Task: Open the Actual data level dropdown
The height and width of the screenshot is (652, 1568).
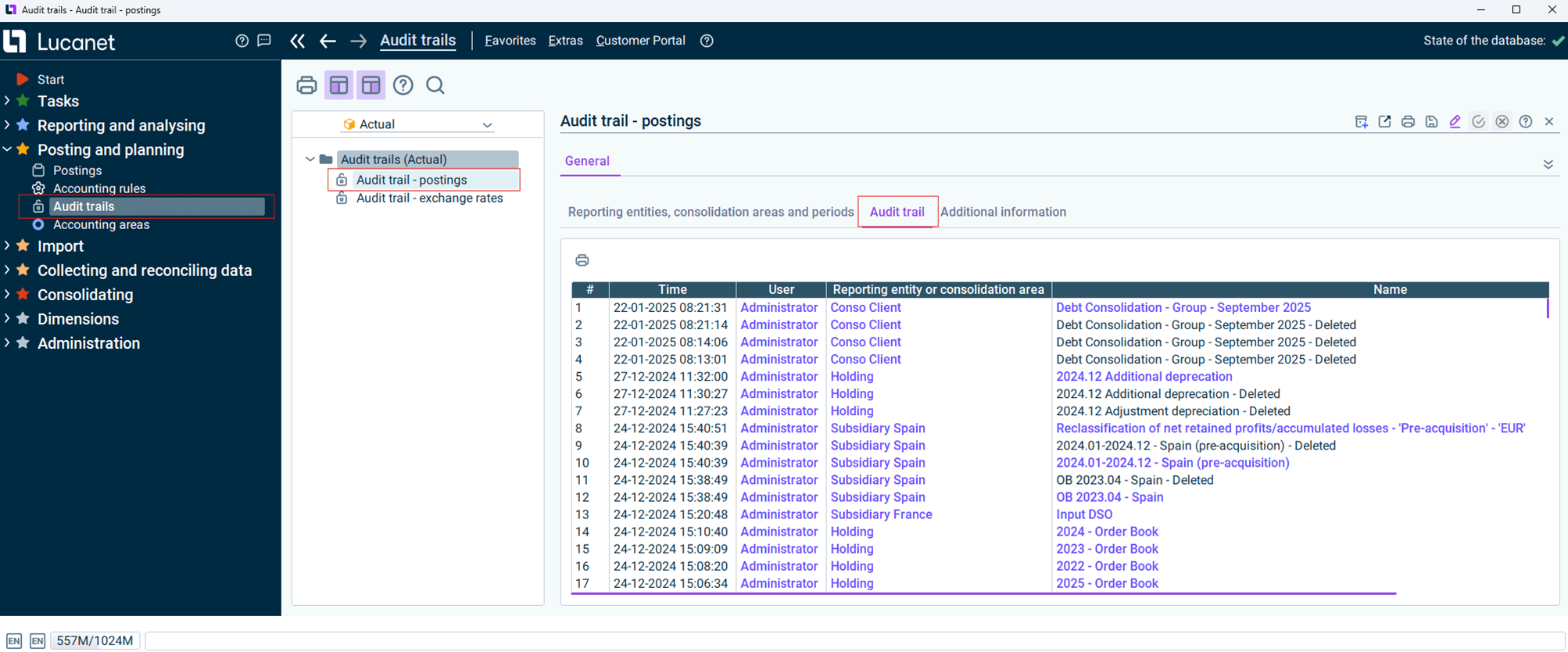Action: (x=417, y=124)
